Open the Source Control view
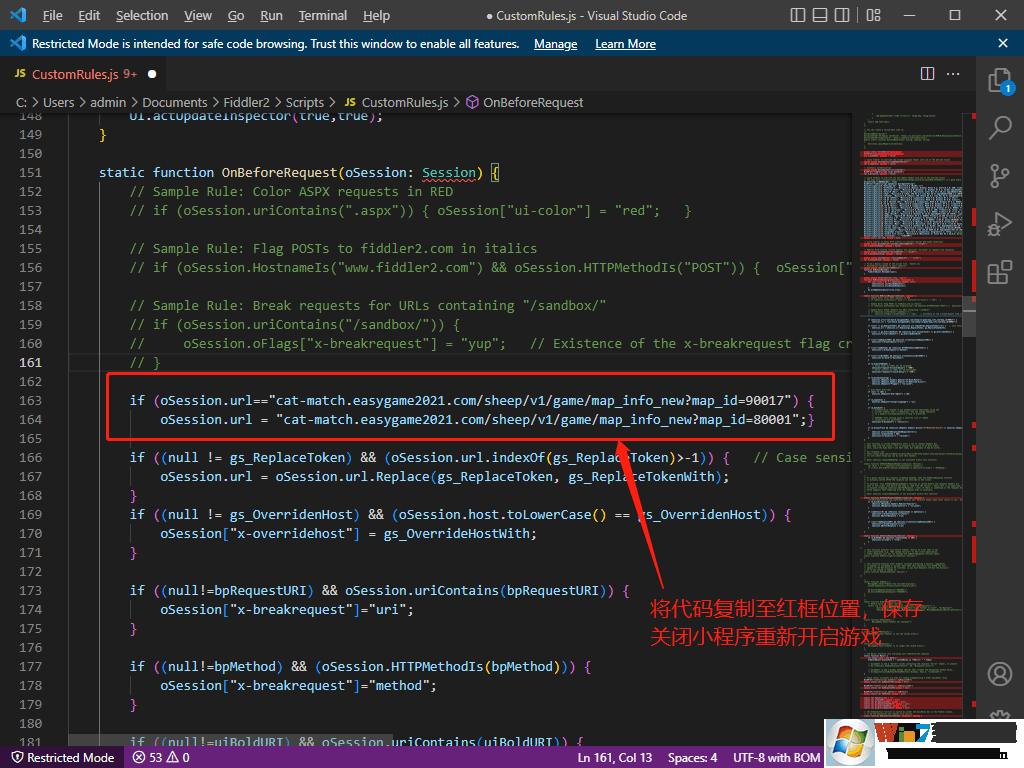Image resolution: width=1024 pixels, height=768 pixels. 999,176
